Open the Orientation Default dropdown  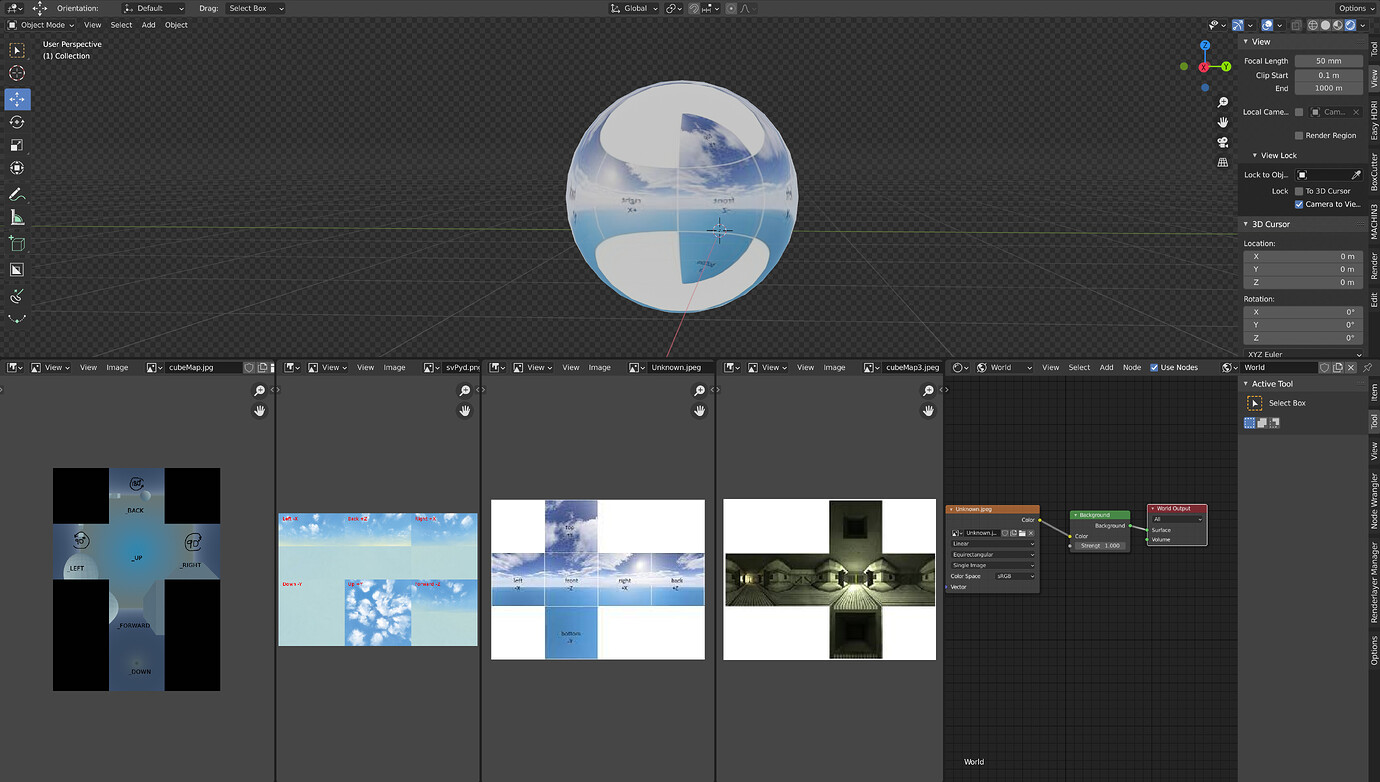point(154,8)
